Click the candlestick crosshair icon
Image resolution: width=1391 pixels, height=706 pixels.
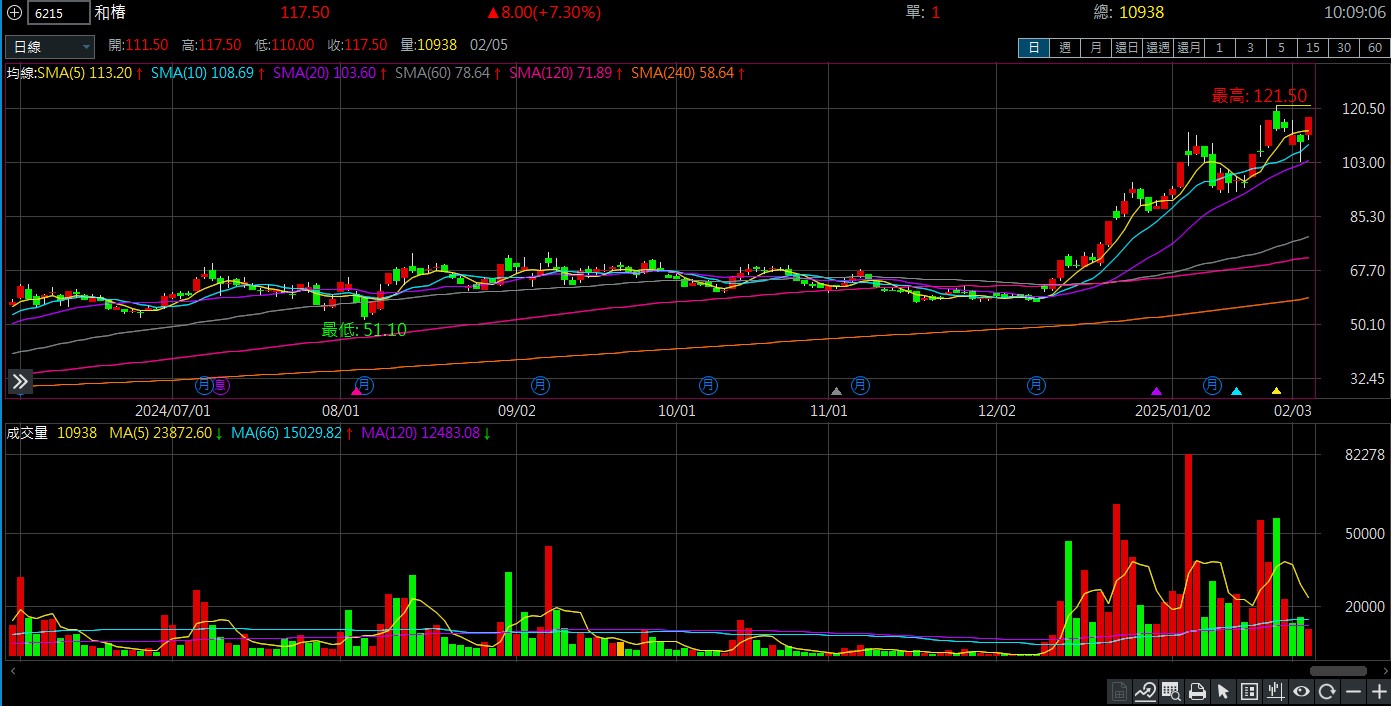point(1275,691)
